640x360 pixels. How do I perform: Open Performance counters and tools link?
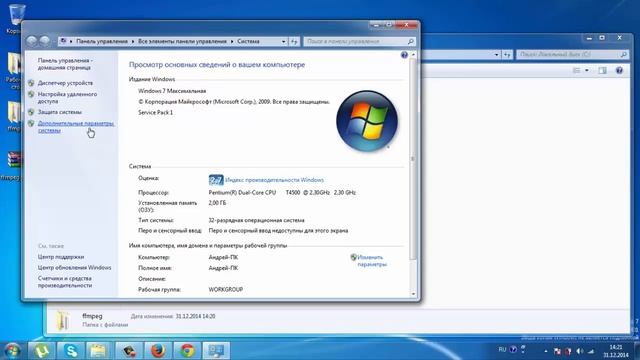(64, 282)
